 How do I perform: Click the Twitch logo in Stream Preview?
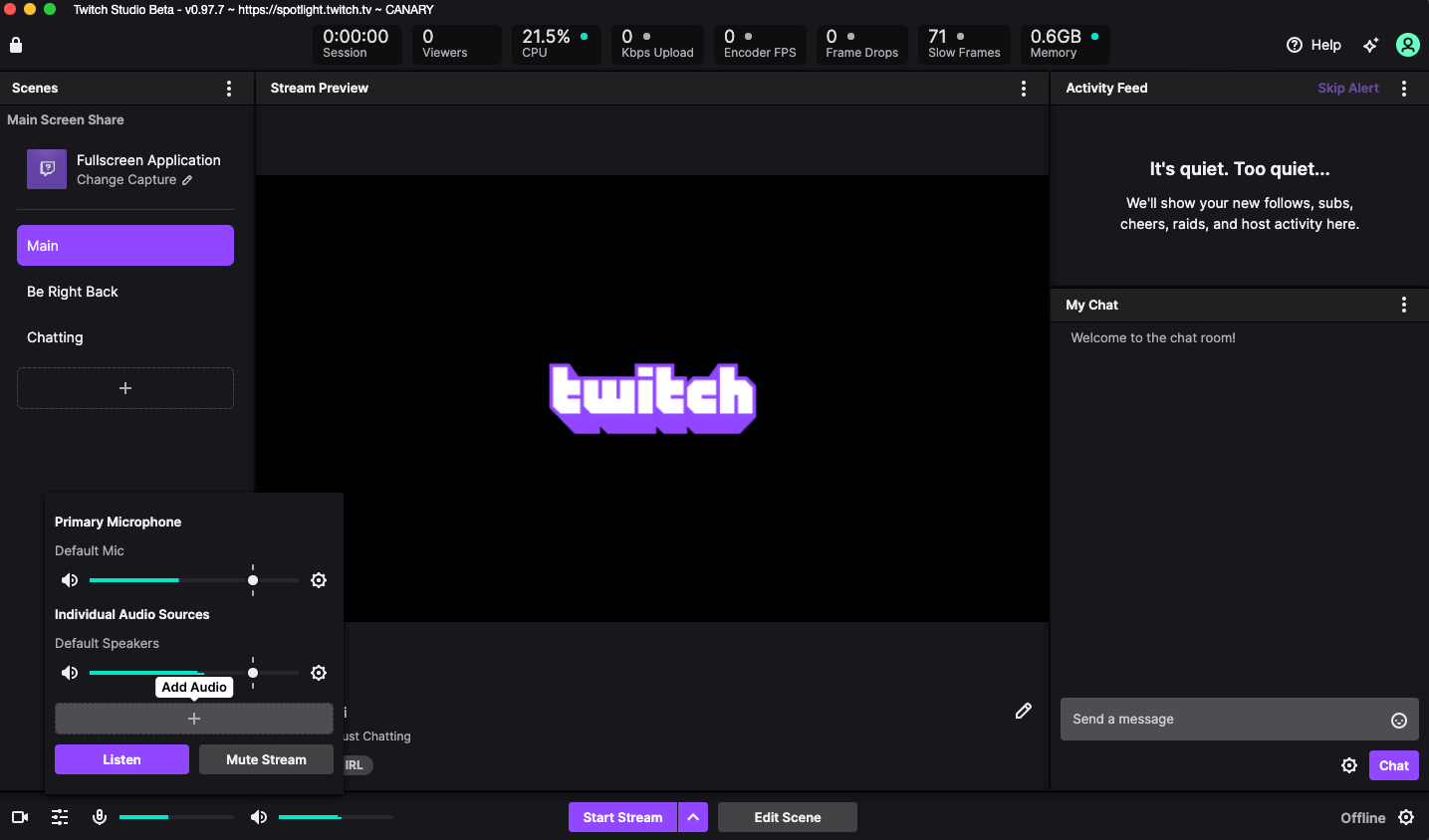[x=652, y=398]
